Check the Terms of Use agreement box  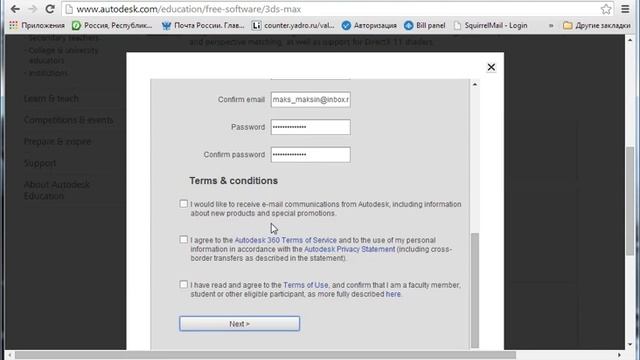tap(184, 284)
